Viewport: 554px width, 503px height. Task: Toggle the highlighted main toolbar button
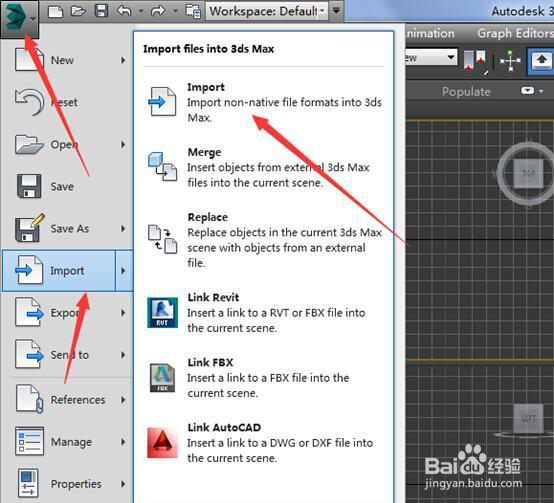[x=541, y=61]
